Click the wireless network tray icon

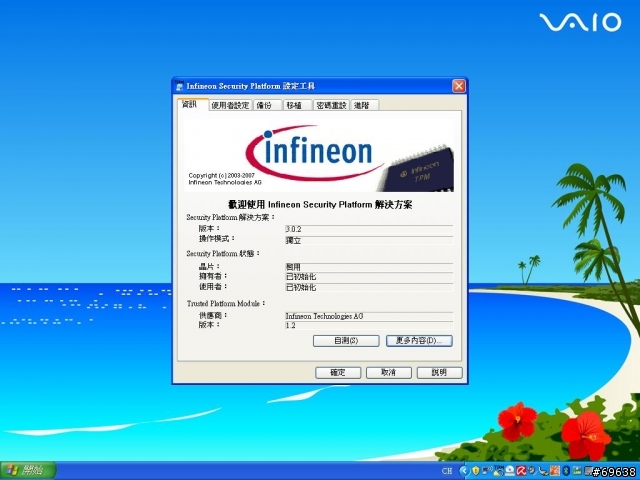click(487, 471)
